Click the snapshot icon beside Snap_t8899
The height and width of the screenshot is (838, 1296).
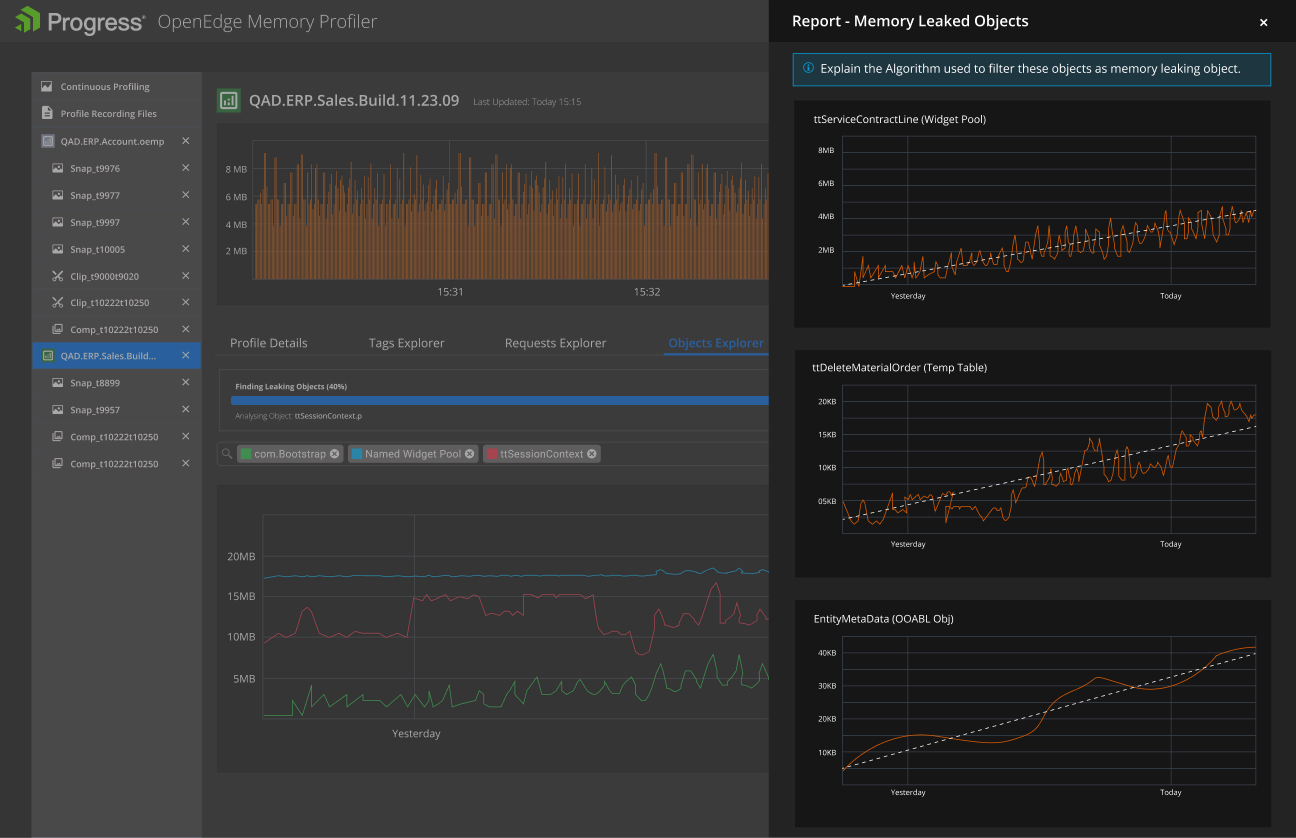[58, 382]
